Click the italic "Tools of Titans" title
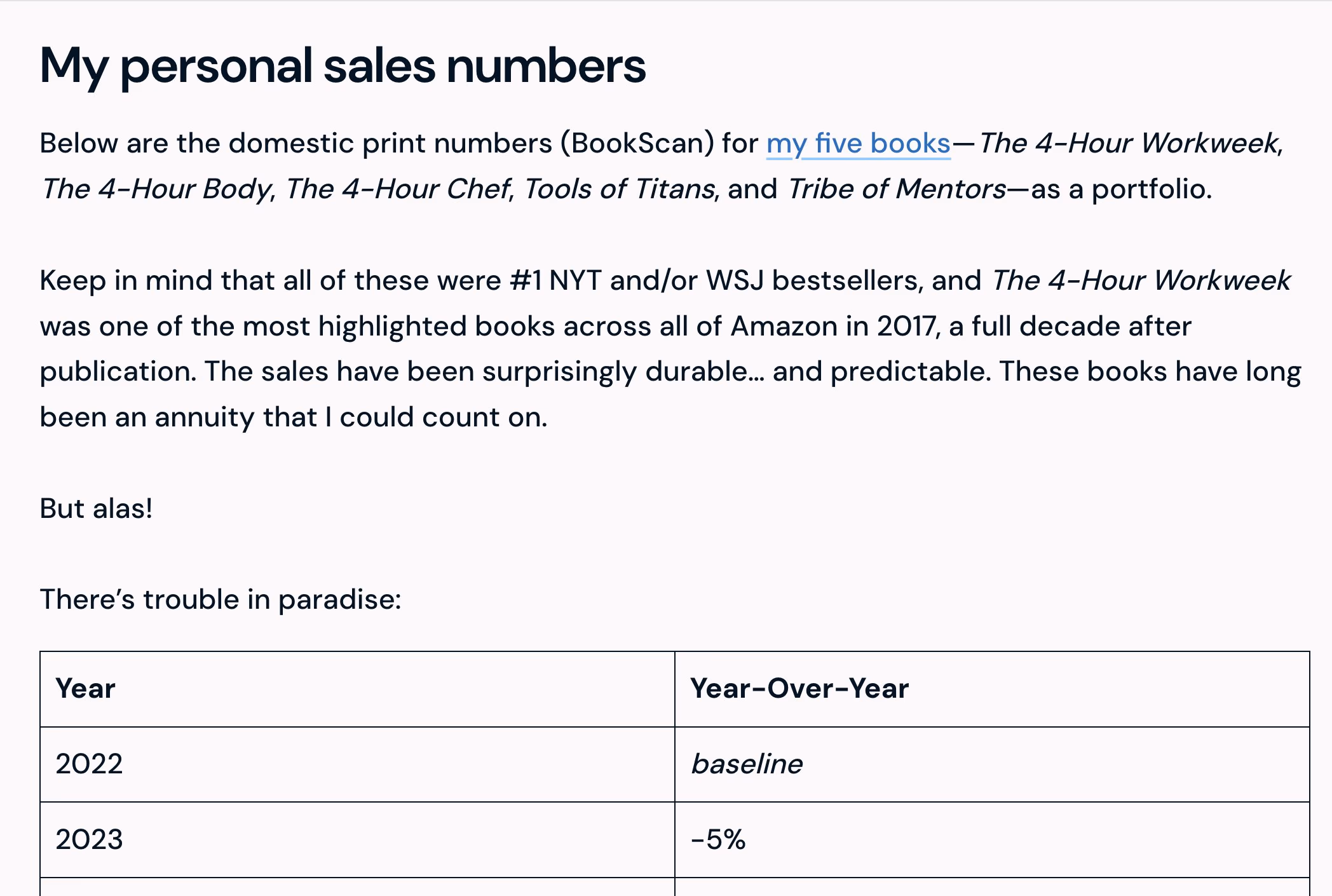Screen dimensions: 1332x896 (x=620, y=189)
